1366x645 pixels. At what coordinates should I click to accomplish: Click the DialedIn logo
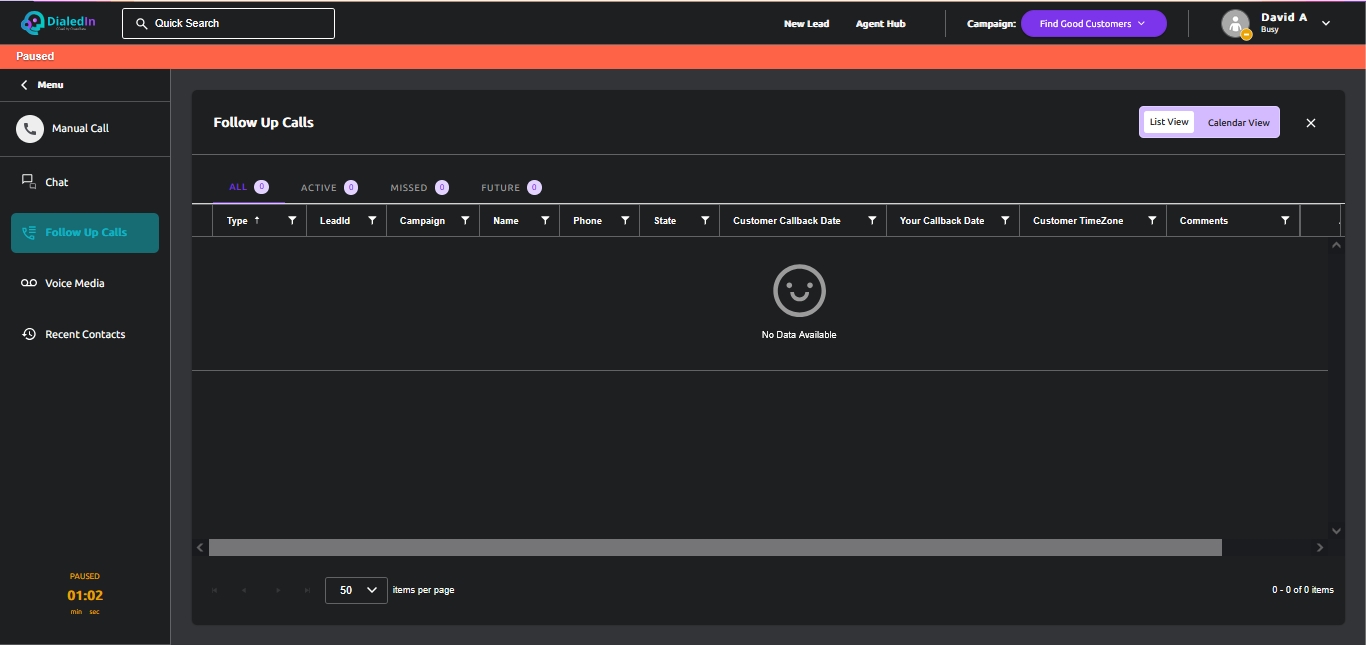tap(59, 23)
